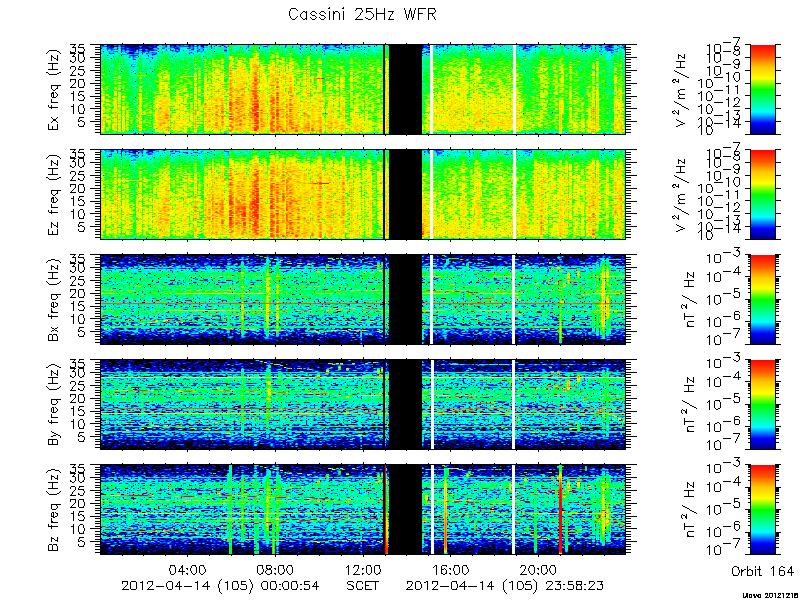Click the Ex panel color scale bar
Screen dimensions: 800x600
tap(762, 89)
